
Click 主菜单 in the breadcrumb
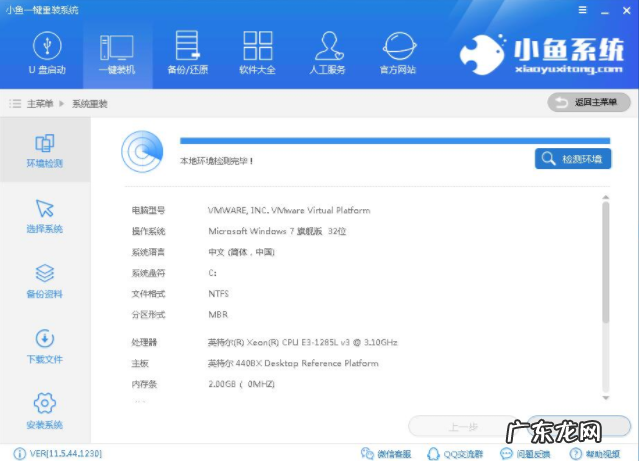click(40, 104)
